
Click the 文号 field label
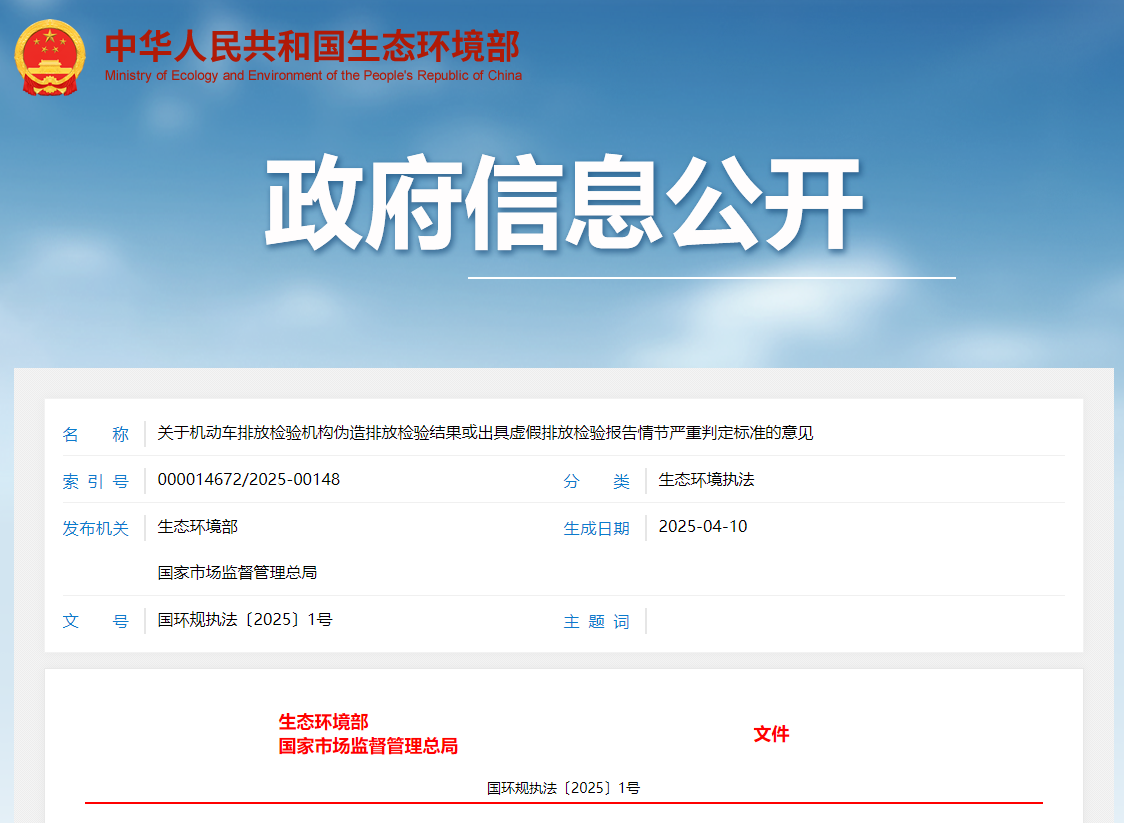coord(95,622)
